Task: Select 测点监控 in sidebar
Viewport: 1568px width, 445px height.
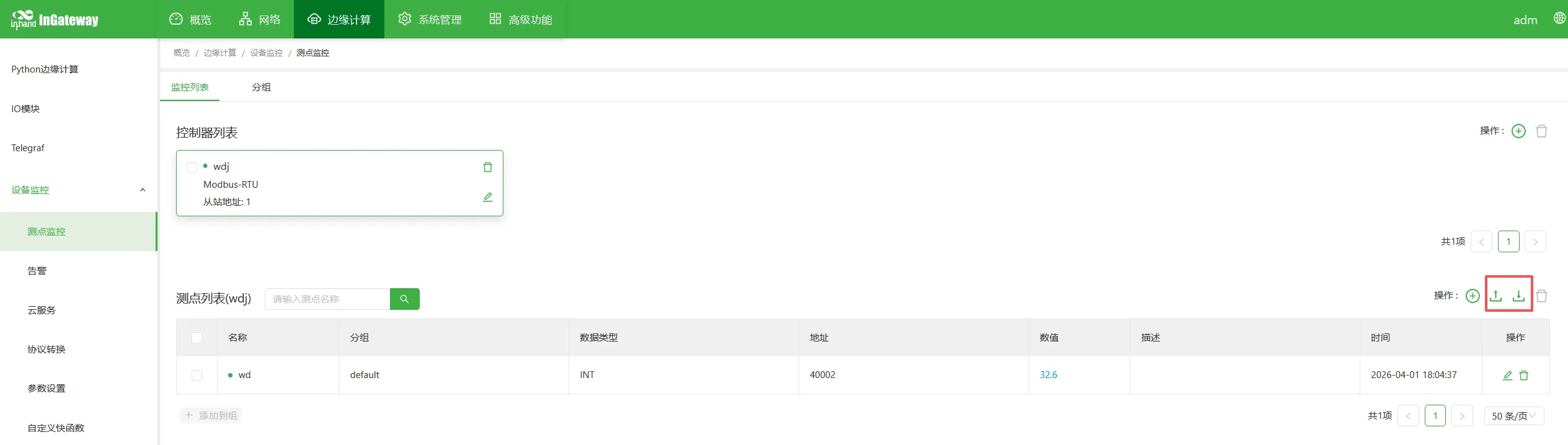Action: 78,231
